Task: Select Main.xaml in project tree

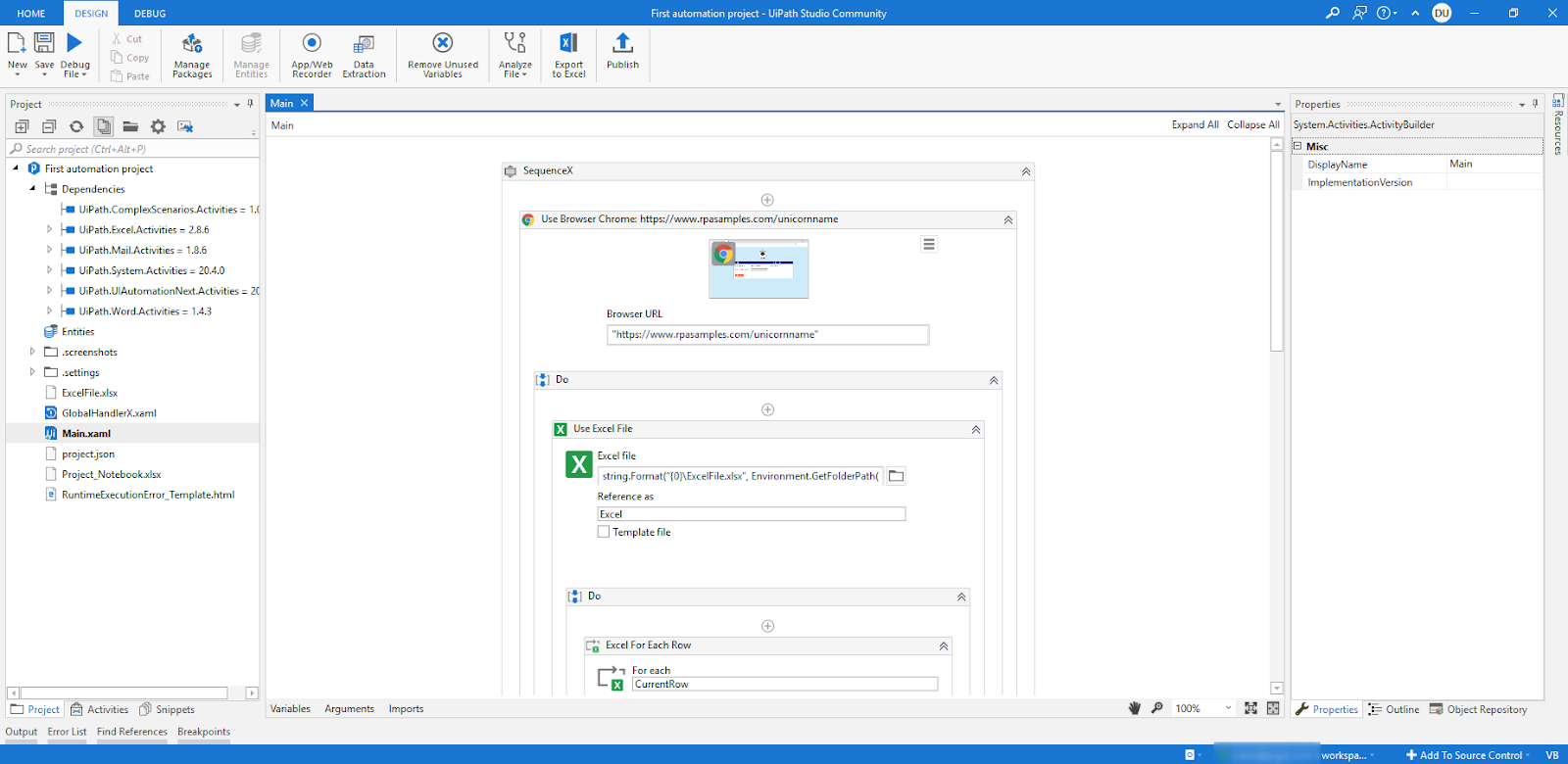Action: pos(86,433)
